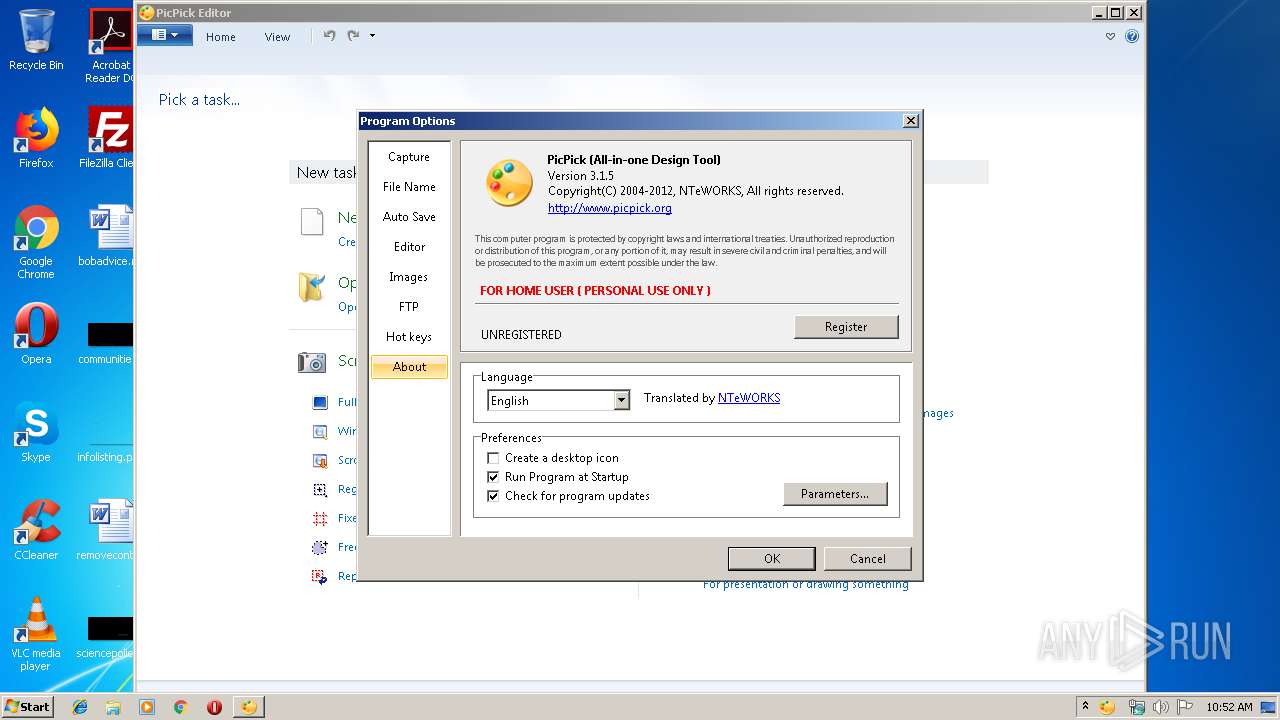Click the Screen Capture camera icon

312,362
